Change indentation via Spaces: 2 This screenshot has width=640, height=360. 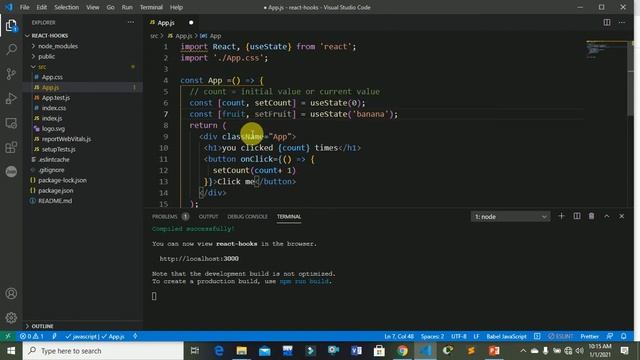click(x=432, y=336)
